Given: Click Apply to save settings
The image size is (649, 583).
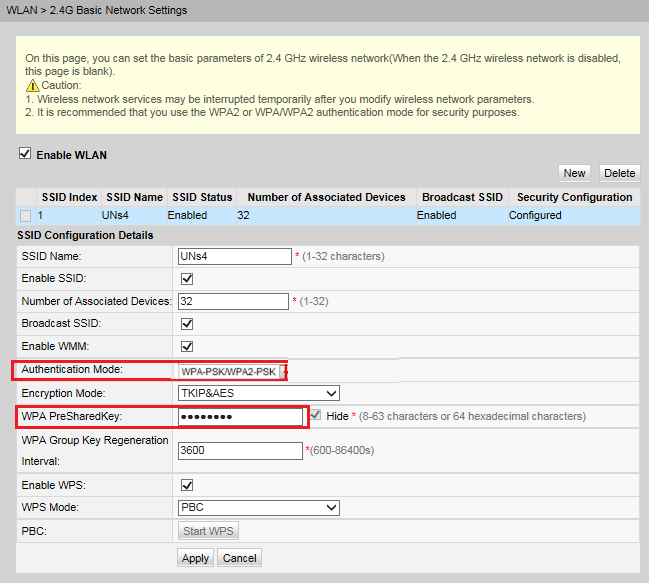Looking at the screenshot, I should coord(195,558).
